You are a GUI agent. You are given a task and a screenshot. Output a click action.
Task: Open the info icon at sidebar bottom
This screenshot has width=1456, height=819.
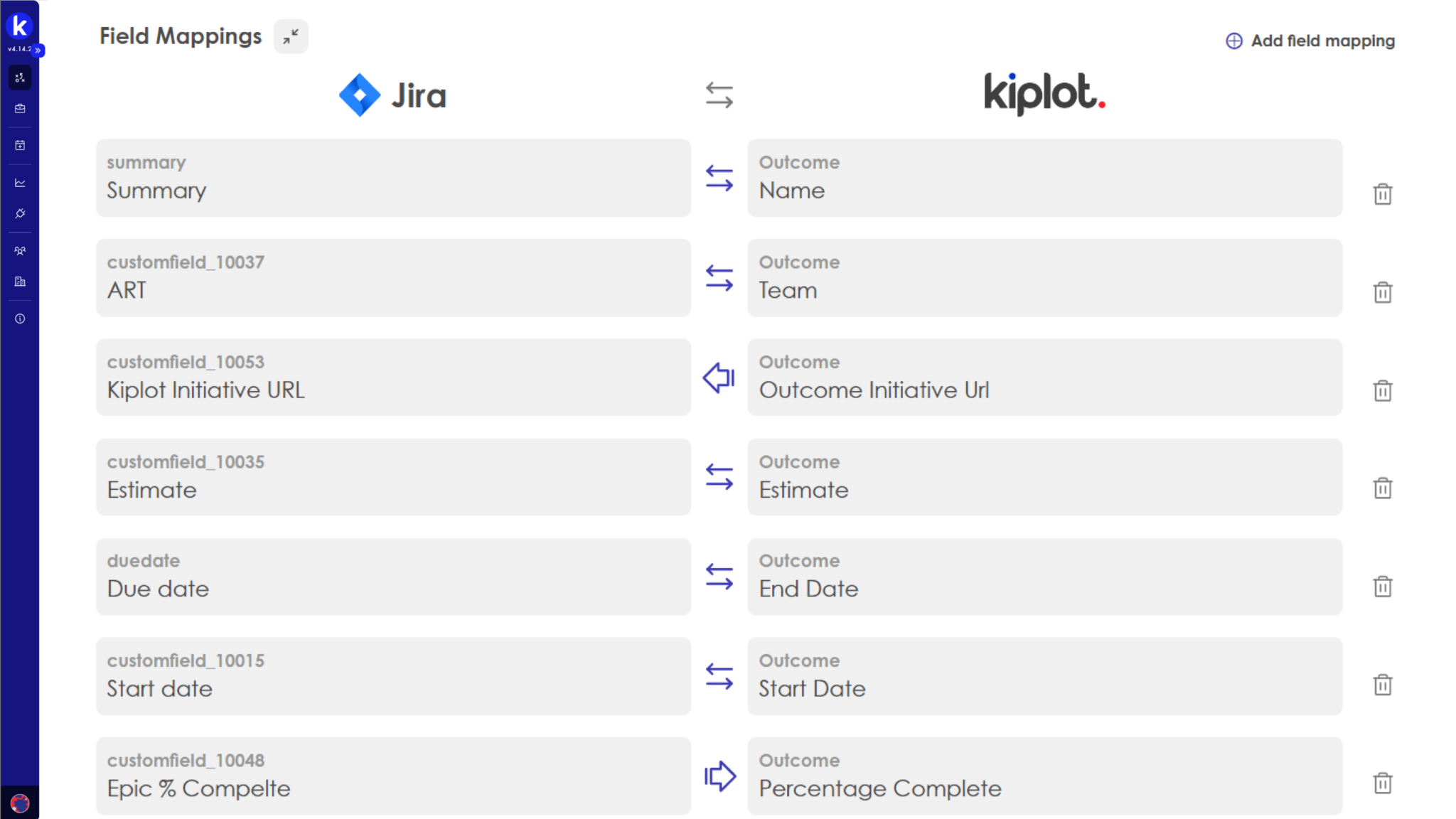20,318
